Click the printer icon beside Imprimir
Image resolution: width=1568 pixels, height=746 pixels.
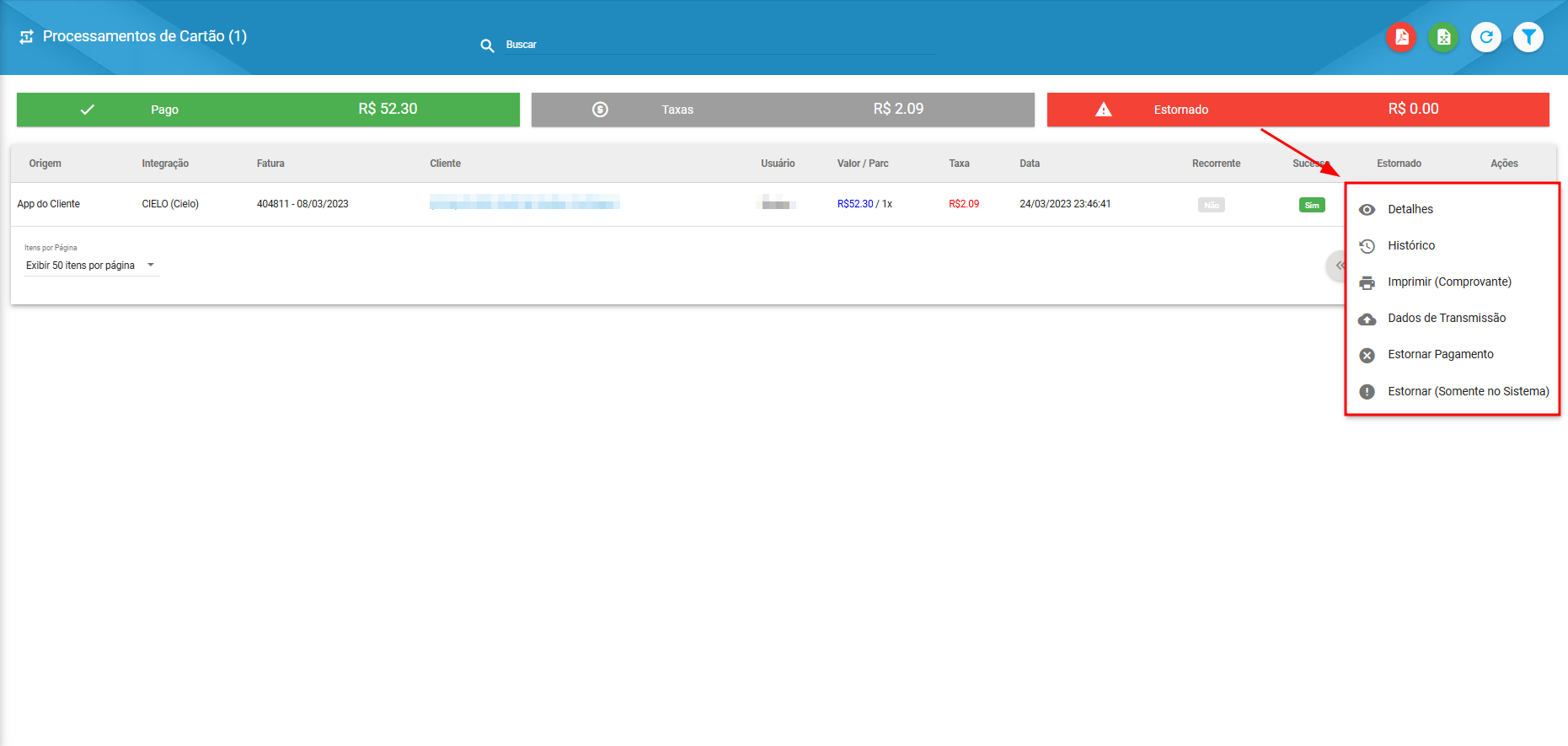tap(1367, 282)
